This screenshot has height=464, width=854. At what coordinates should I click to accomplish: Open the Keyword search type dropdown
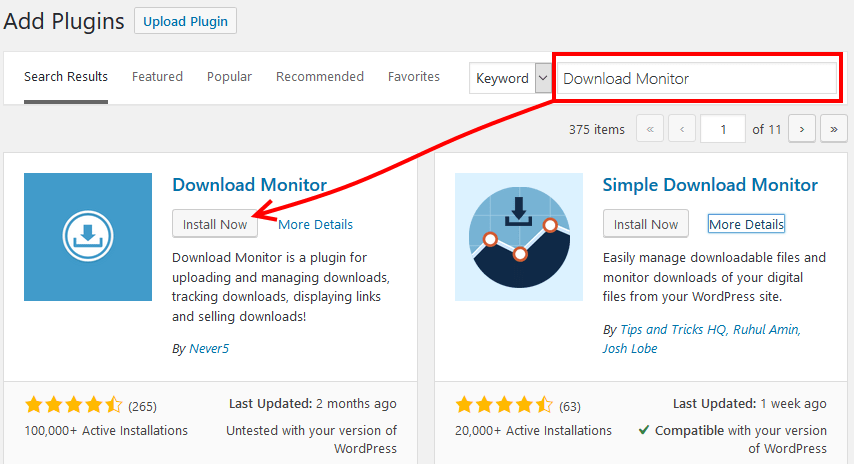tap(510, 78)
